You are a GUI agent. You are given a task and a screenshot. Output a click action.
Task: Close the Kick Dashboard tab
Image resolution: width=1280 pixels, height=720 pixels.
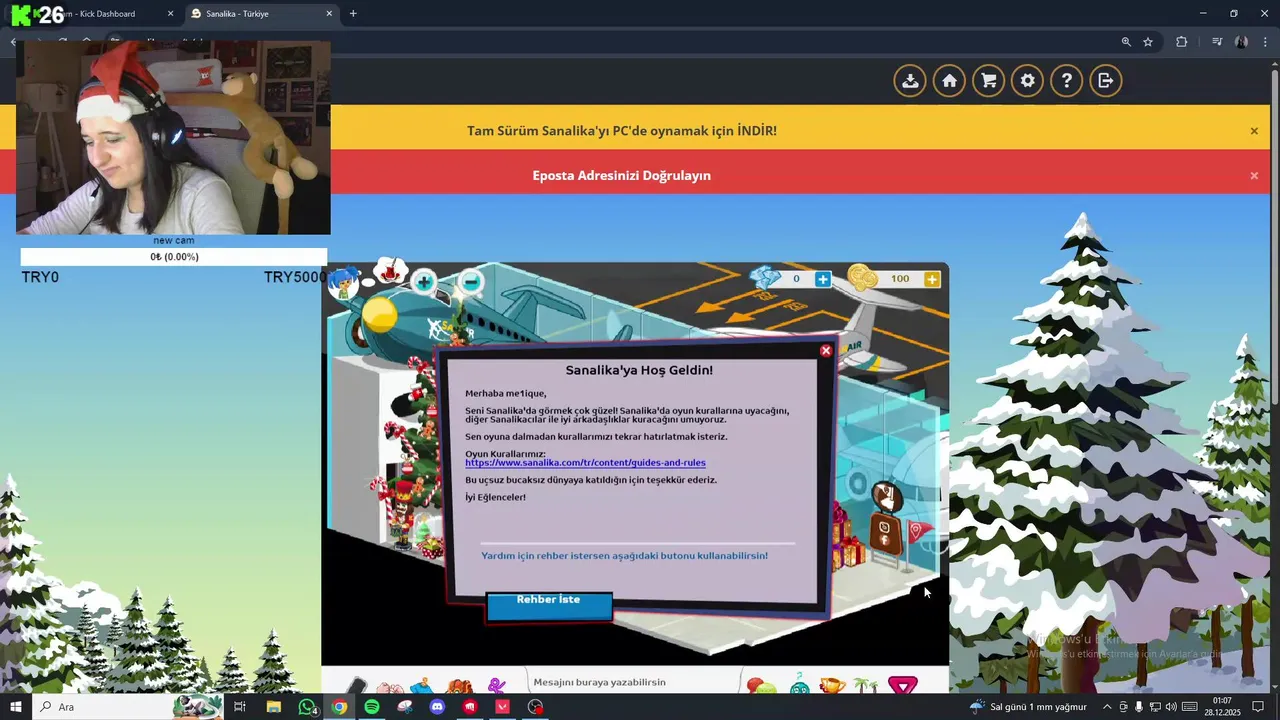pos(170,14)
